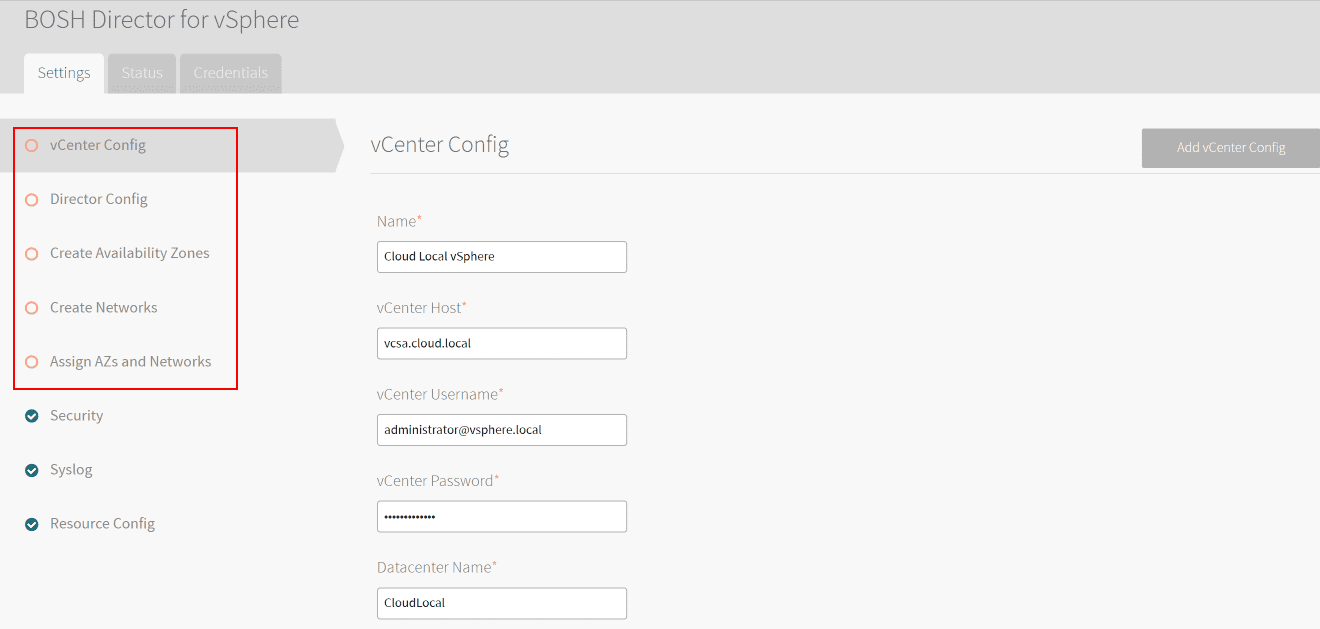
Task: Switch to the Status tab
Action: (142, 73)
